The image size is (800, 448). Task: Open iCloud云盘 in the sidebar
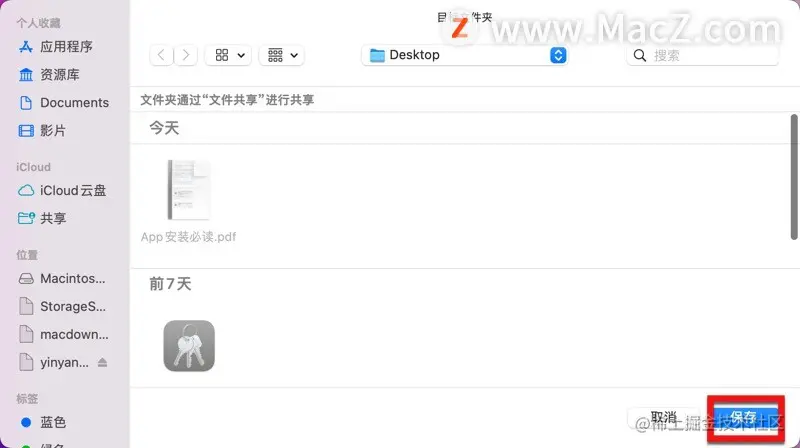pos(62,190)
